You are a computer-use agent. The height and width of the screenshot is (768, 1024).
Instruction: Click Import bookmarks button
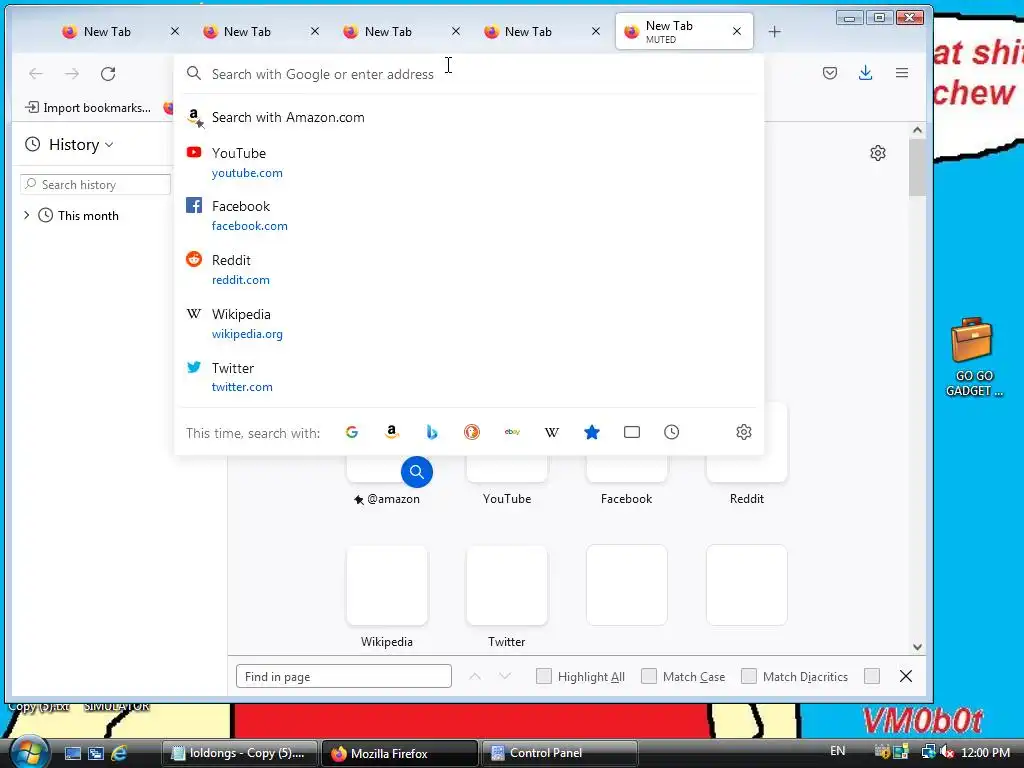point(88,108)
